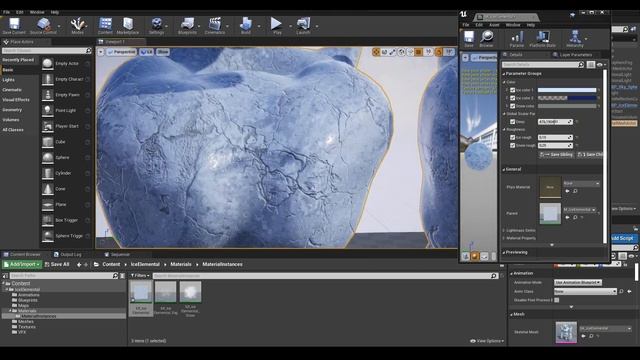Viewport: 640px width, 360px height.
Task: Select Lights category in Place Actors
Action: click(9, 80)
